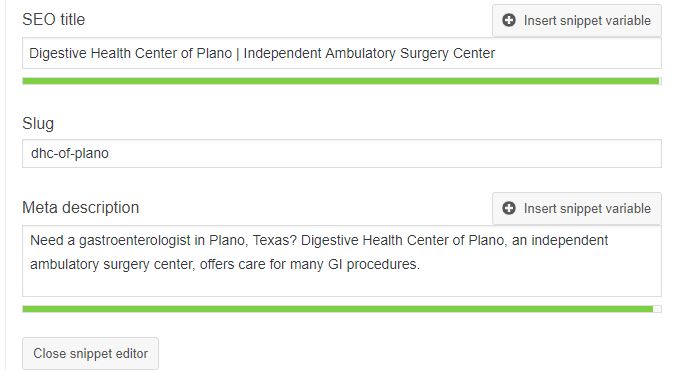Click the Meta description length progress bar
Image resolution: width=677 pixels, height=370 pixels.
click(x=342, y=309)
